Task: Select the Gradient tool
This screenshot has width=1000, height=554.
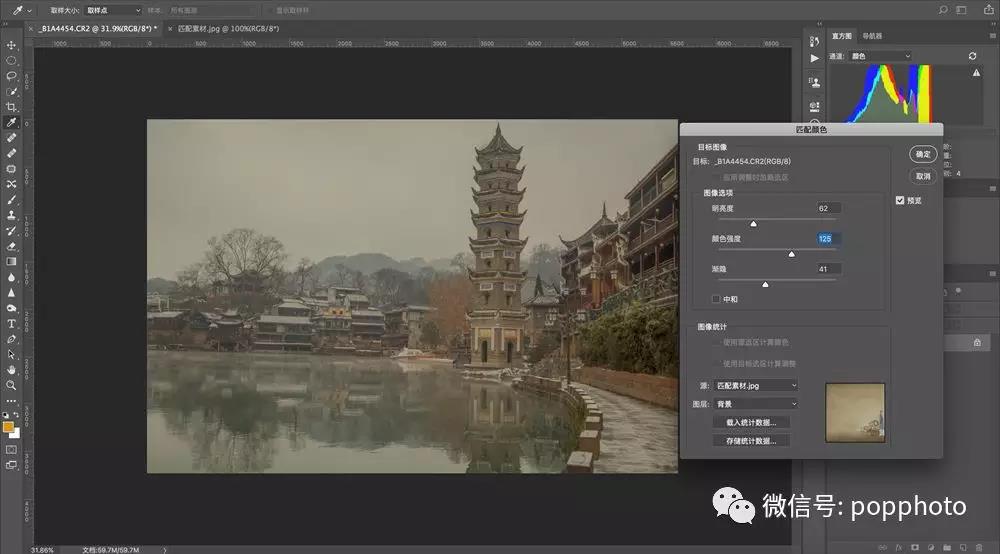Action: pyautogui.click(x=11, y=261)
